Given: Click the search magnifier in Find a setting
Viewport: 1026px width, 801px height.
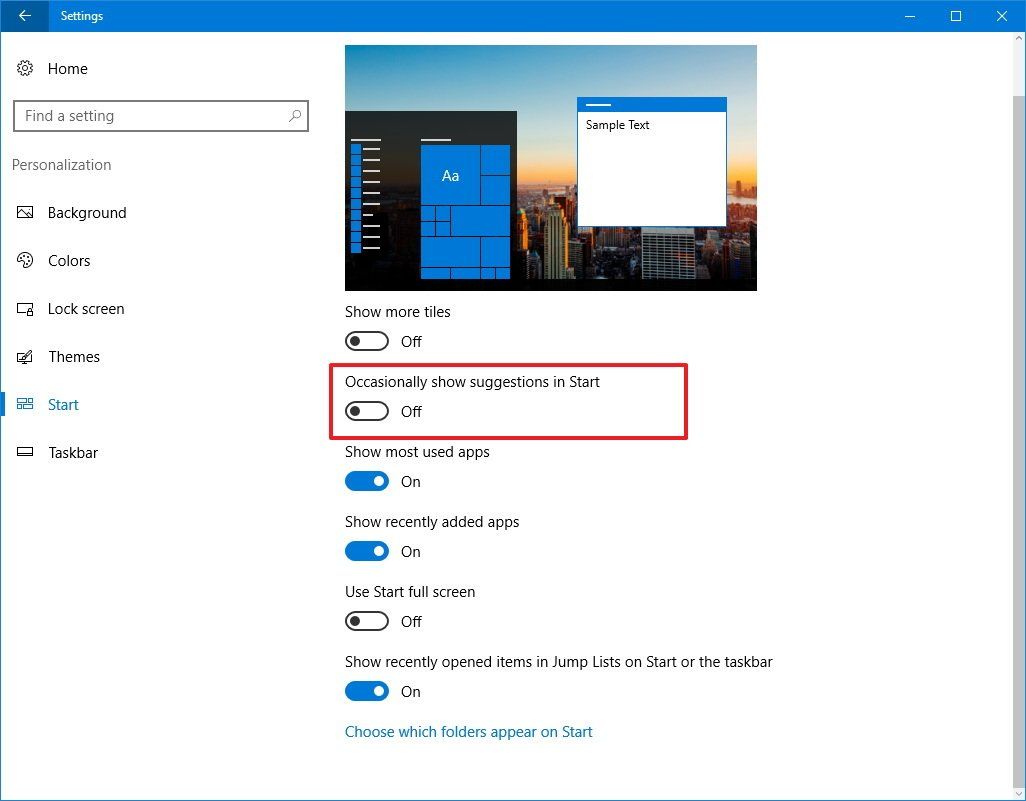Looking at the screenshot, I should click(x=295, y=116).
